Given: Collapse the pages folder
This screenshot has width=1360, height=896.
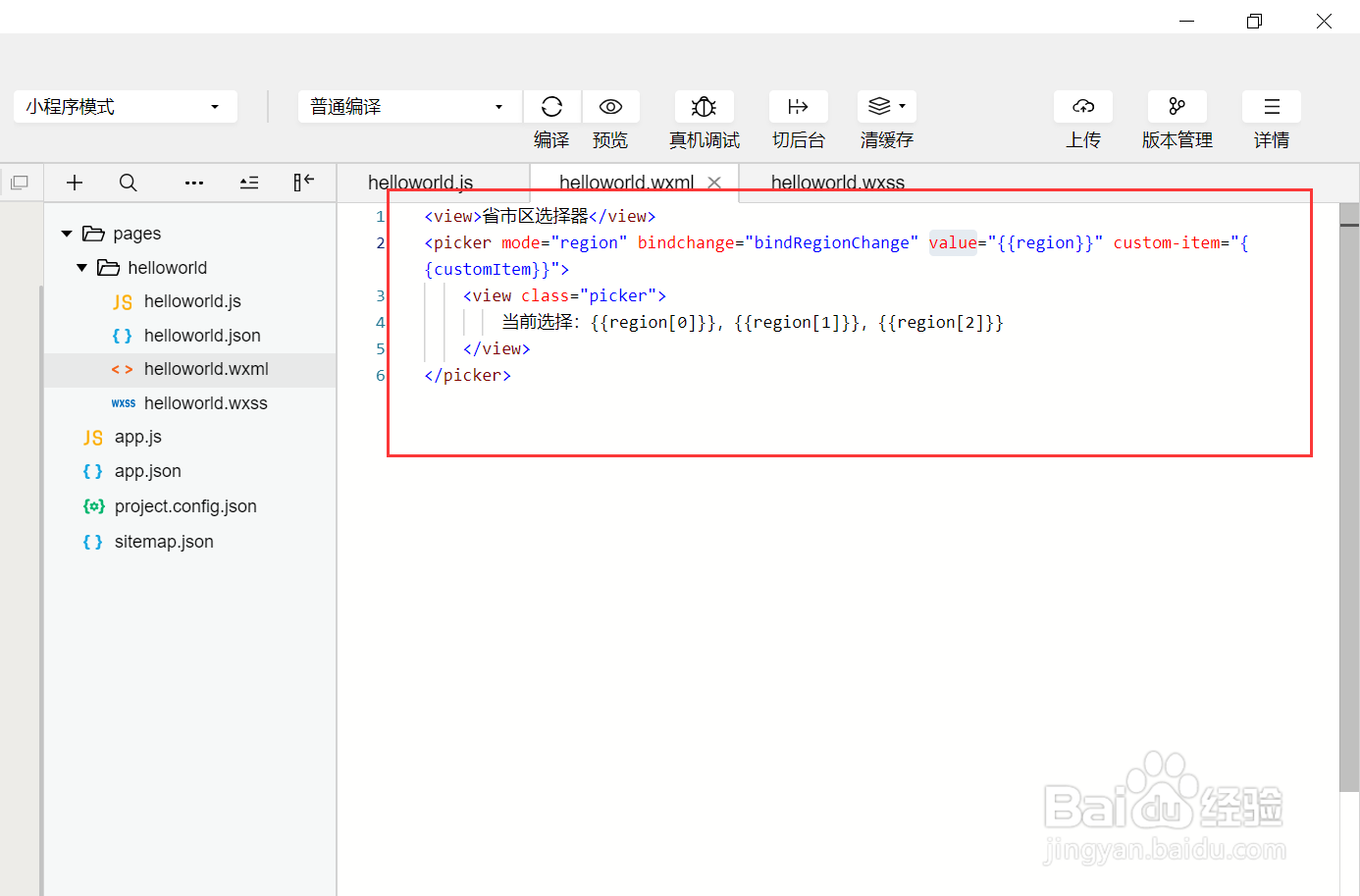Looking at the screenshot, I should 67,234.
